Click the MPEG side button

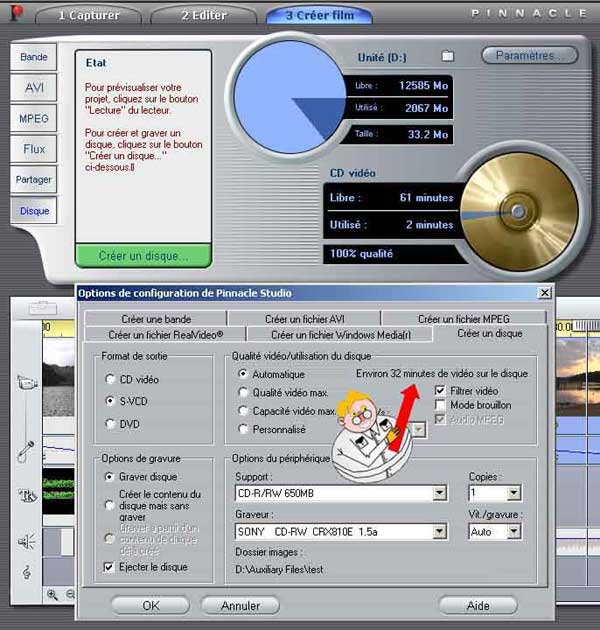coord(34,119)
